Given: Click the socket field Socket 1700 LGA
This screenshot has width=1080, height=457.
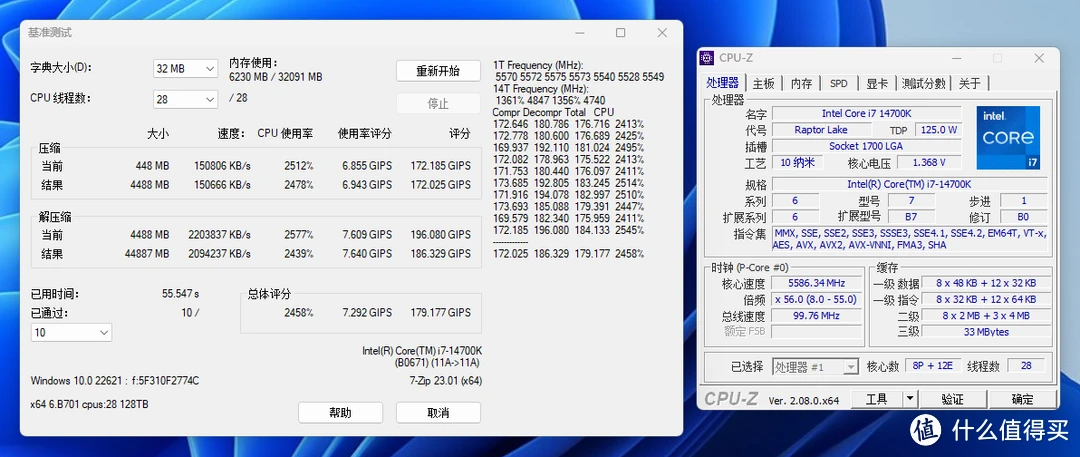Looking at the screenshot, I should click(x=866, y=146).
